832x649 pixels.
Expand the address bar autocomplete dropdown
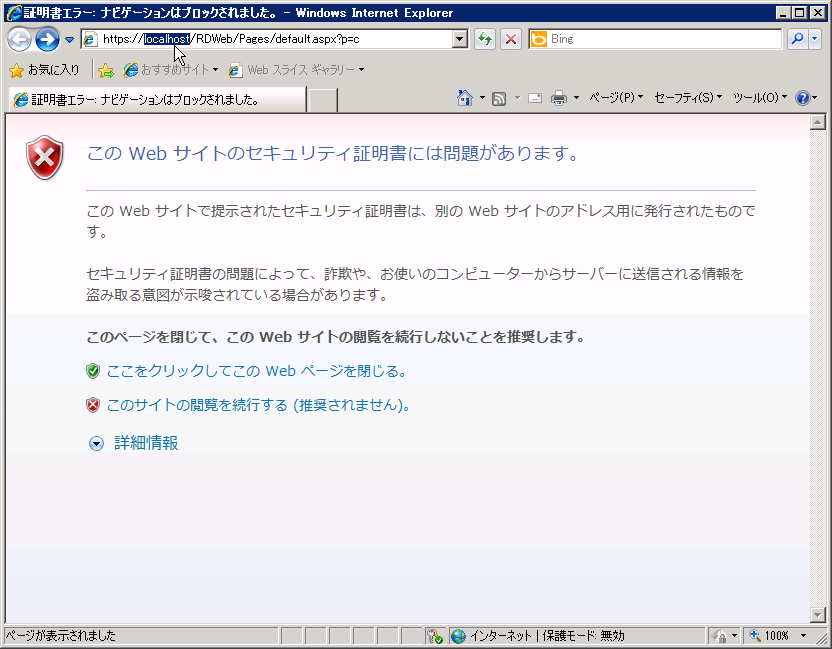pos(460,39)
